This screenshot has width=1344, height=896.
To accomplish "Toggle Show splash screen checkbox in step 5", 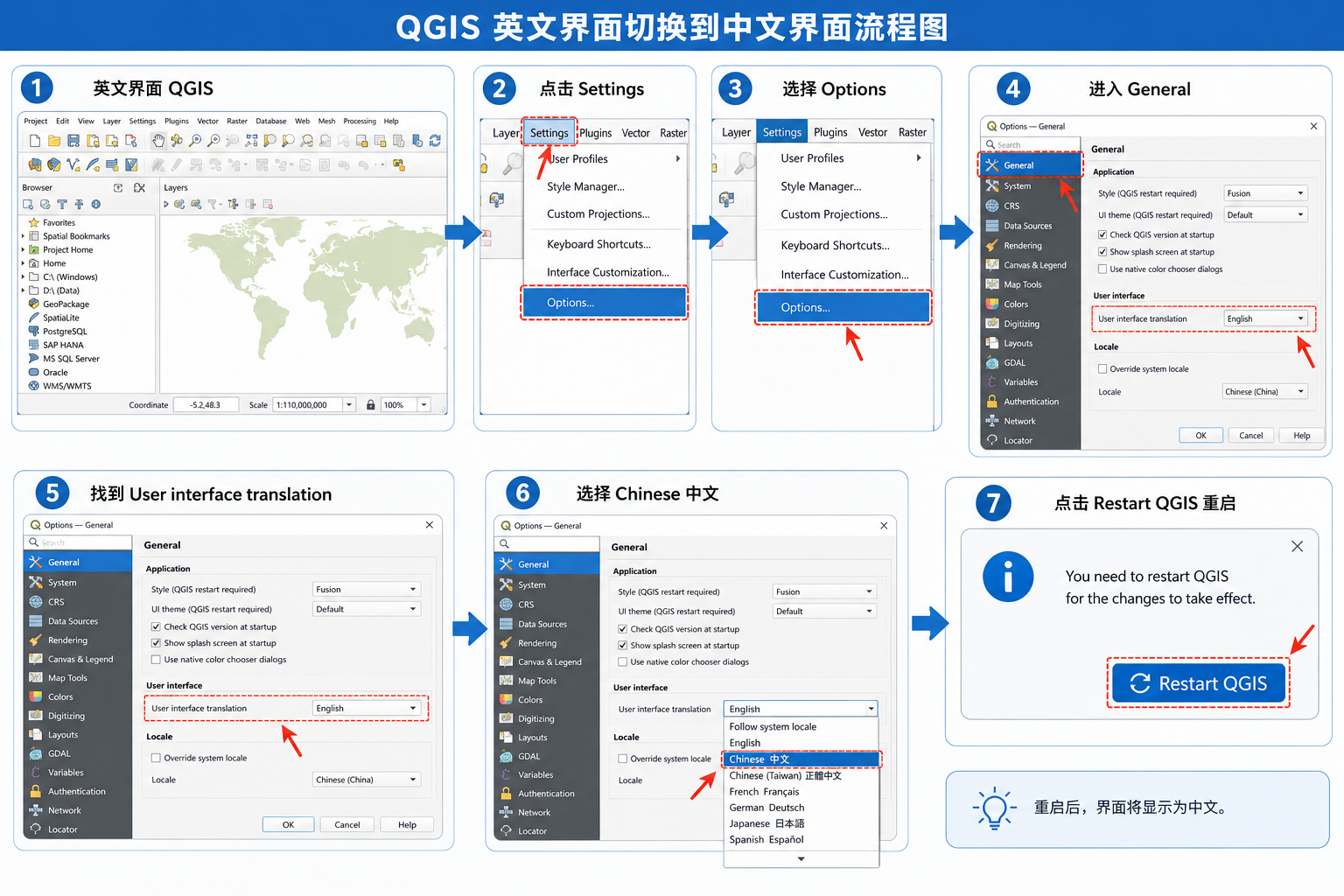I will click(x=156, y=643).
